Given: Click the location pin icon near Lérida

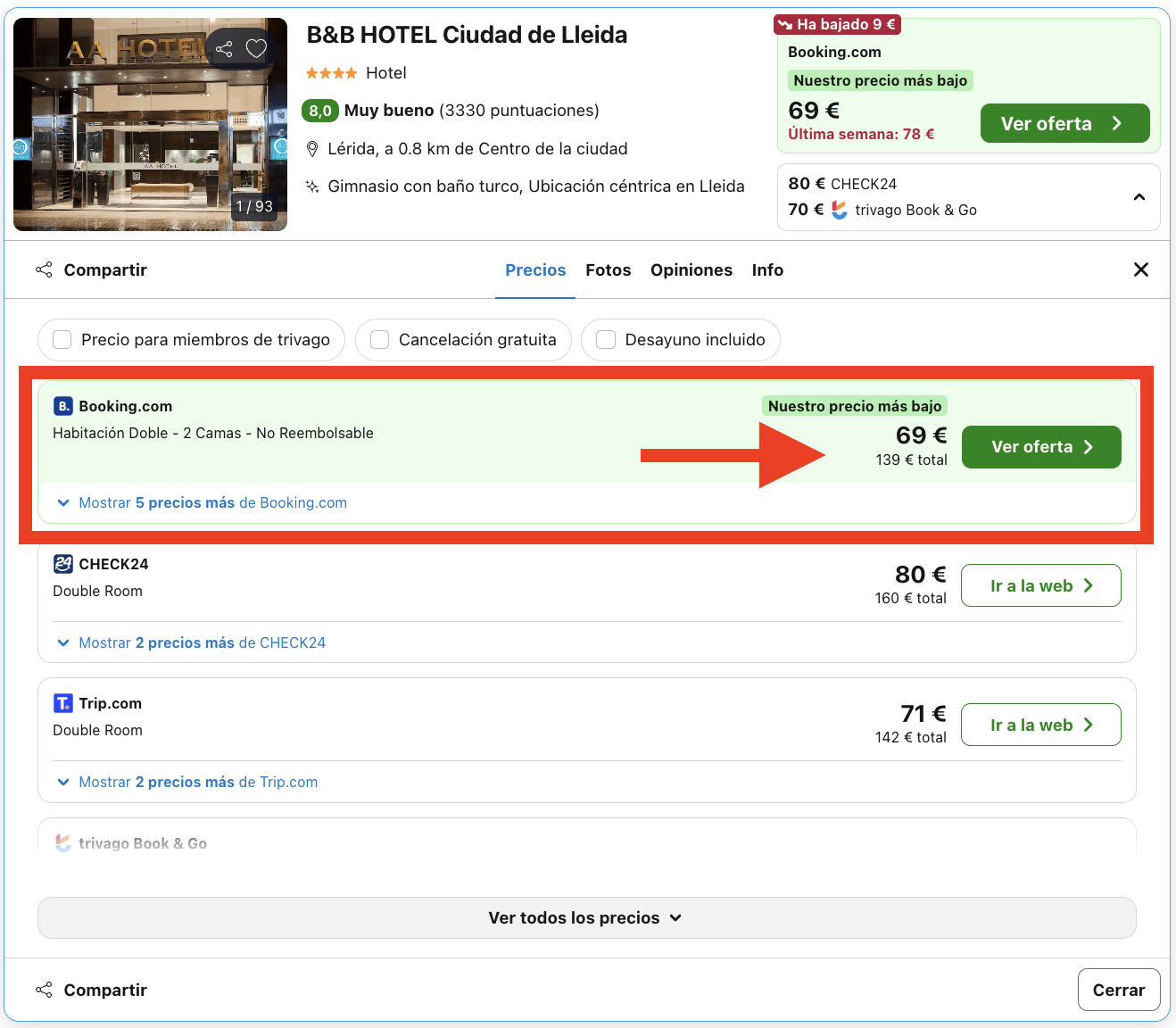Looking at the screenshot, I should (x=312, y=148).
